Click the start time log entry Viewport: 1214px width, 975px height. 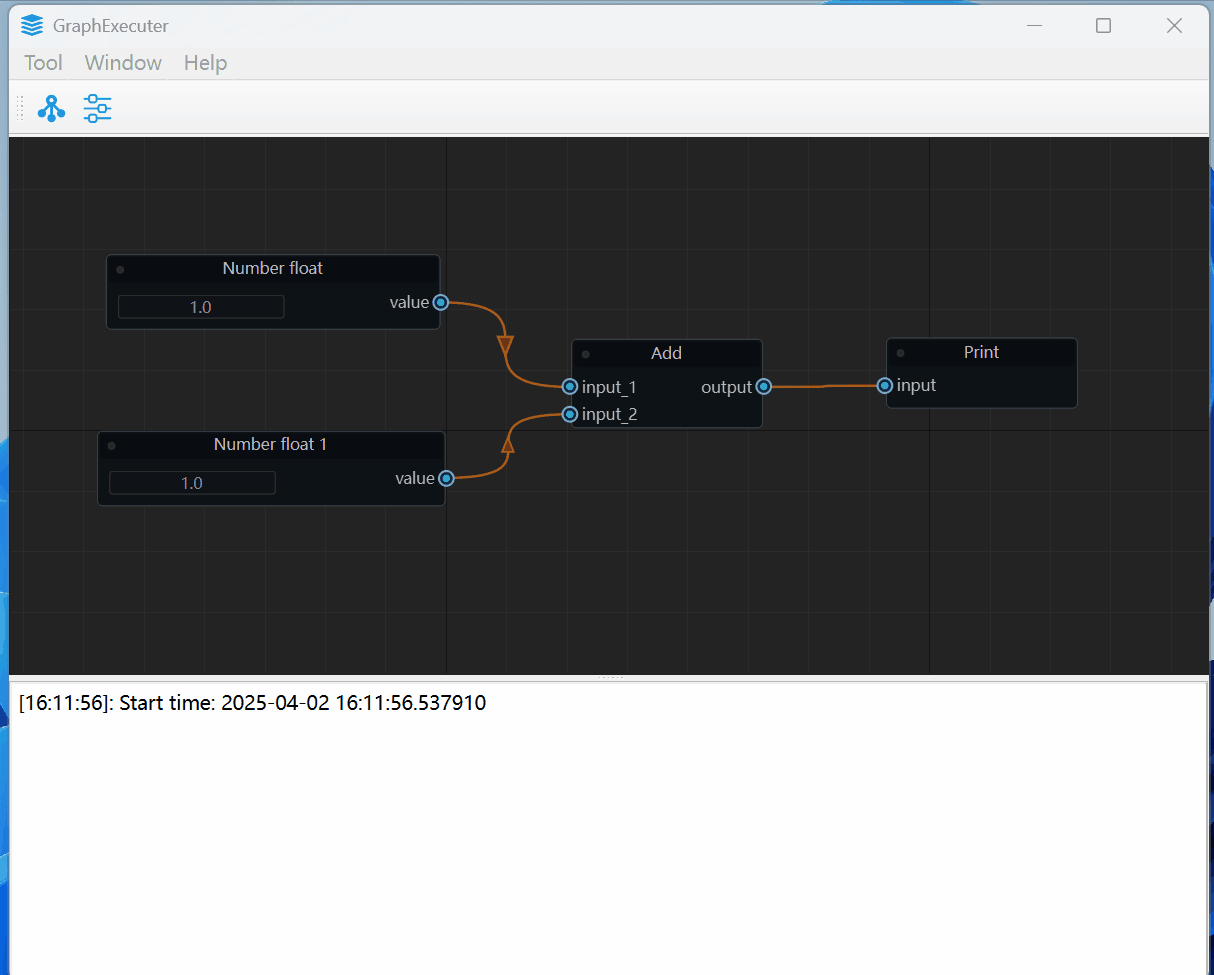point(252,702)
